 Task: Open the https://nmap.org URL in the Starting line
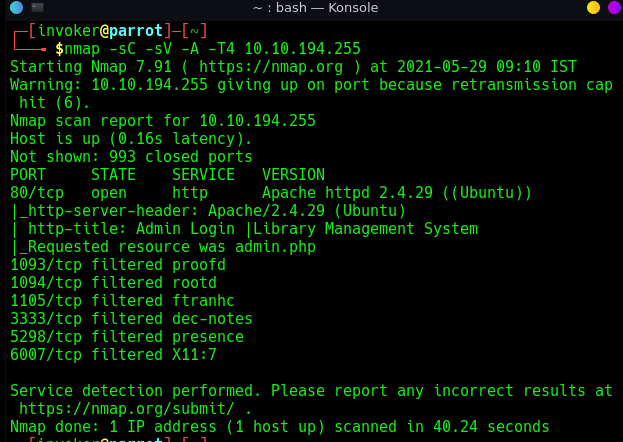(271, 66)
